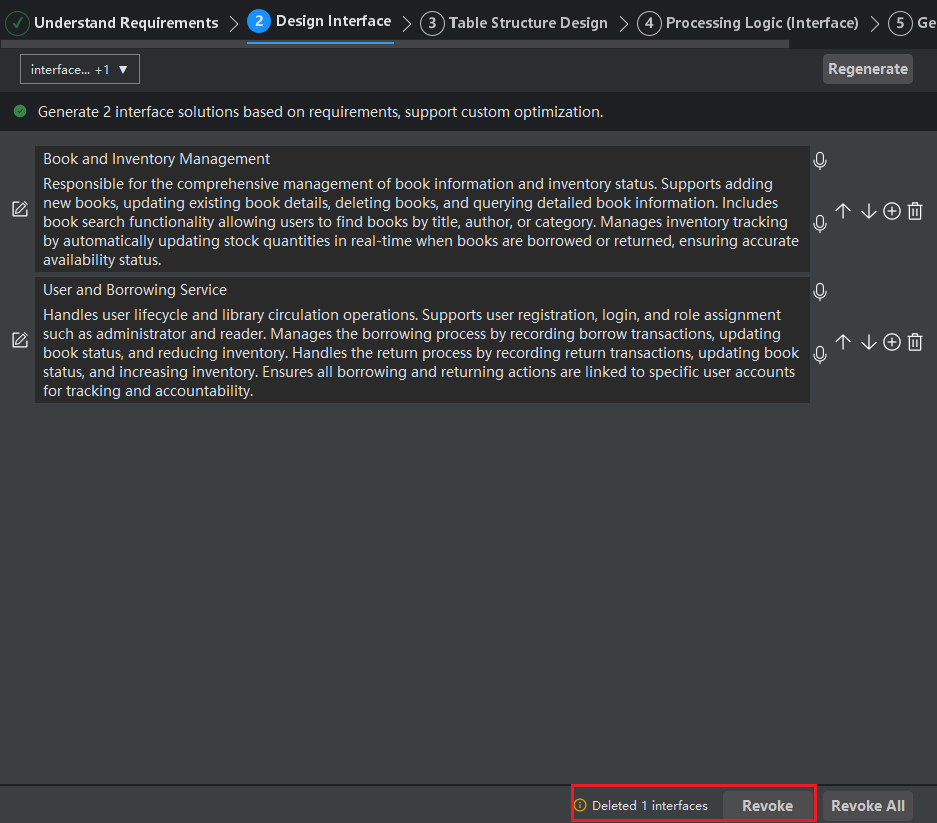Click Revoke to restore deleted interface
The image size is (937, 823).
(767, 806)
